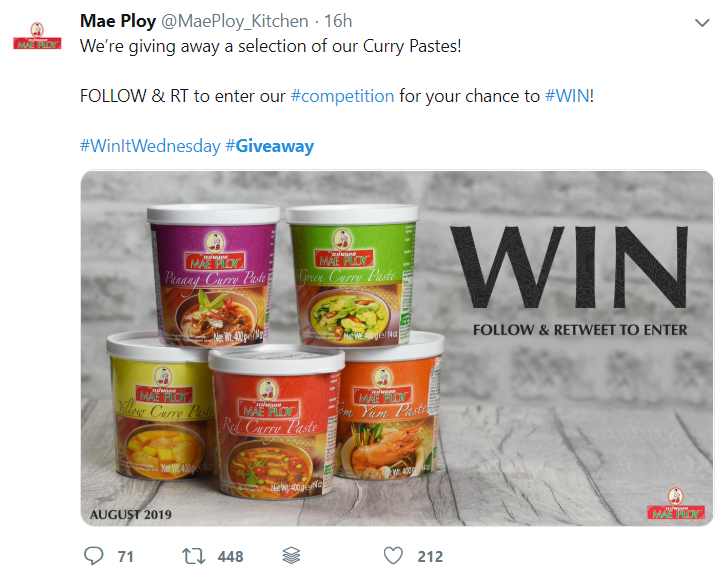Open the 16h tweet timestamp

click(x=338, y=21)
